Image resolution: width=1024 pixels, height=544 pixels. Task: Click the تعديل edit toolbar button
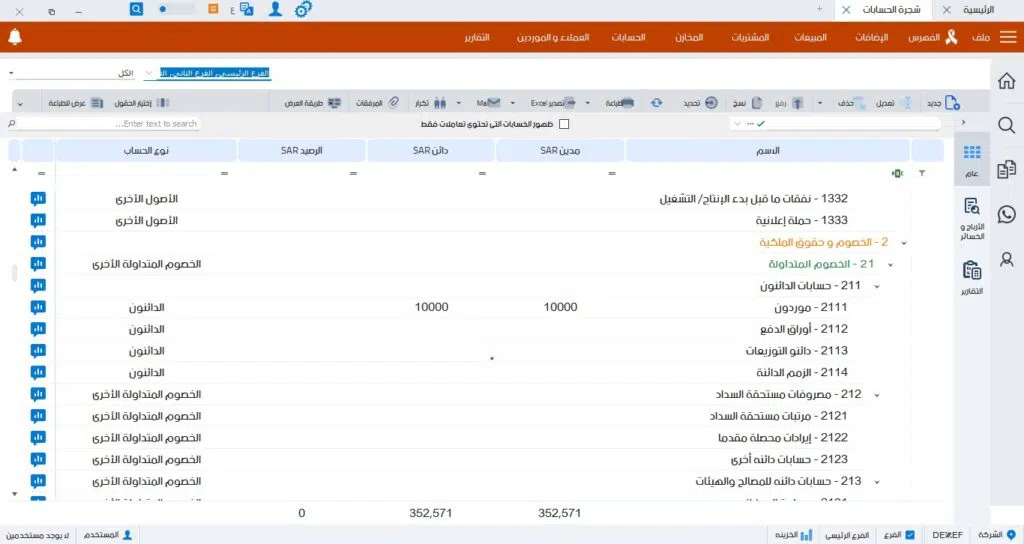pos(892,103)
